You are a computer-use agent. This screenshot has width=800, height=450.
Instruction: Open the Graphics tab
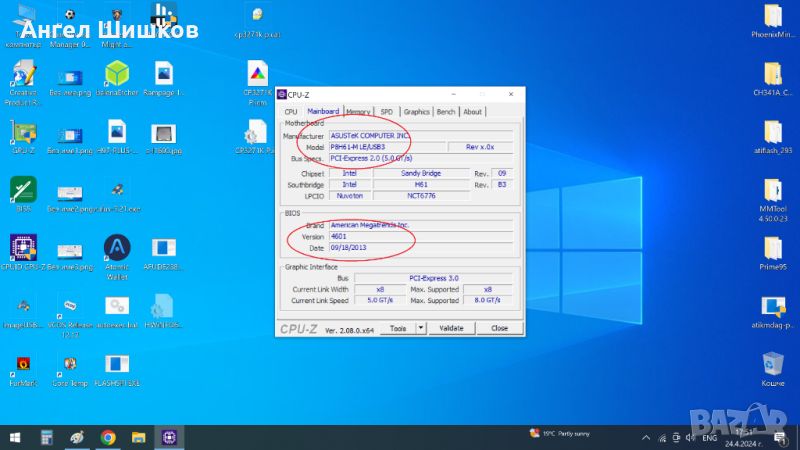tap(417, 112)
